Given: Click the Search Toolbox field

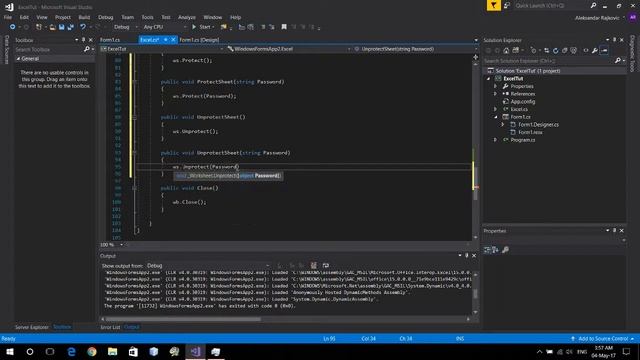Looking at the screenshot, I should [49, 49].
